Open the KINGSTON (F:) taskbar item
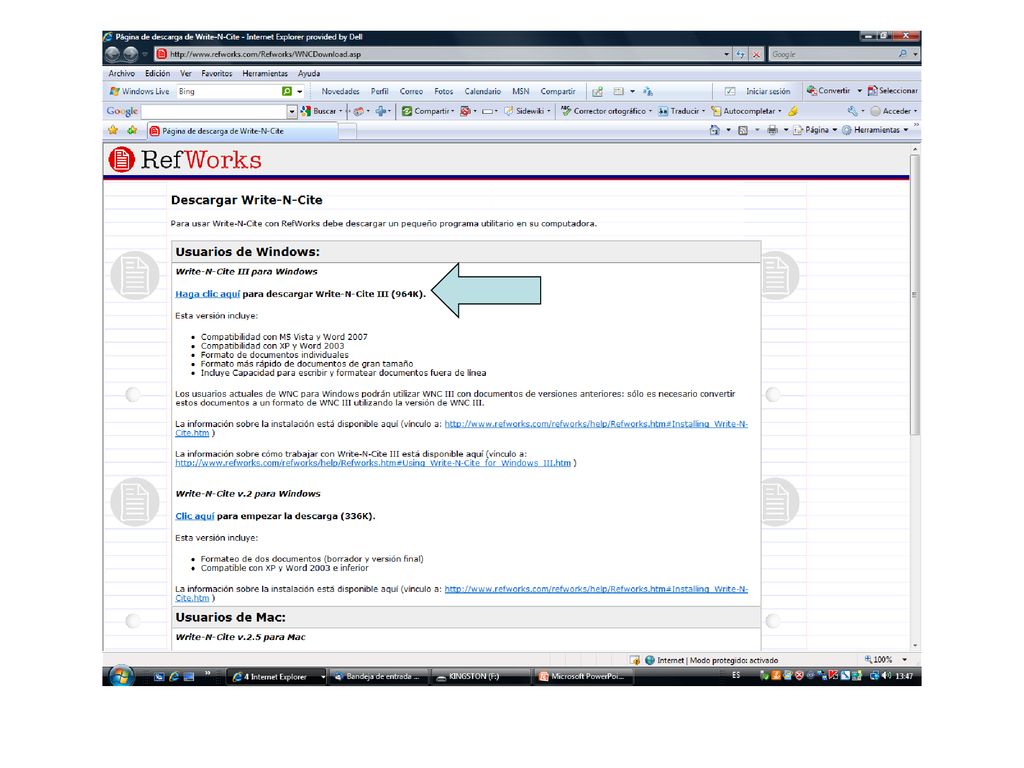This screenshot has width=1024, height=768. tap(480, 677)
